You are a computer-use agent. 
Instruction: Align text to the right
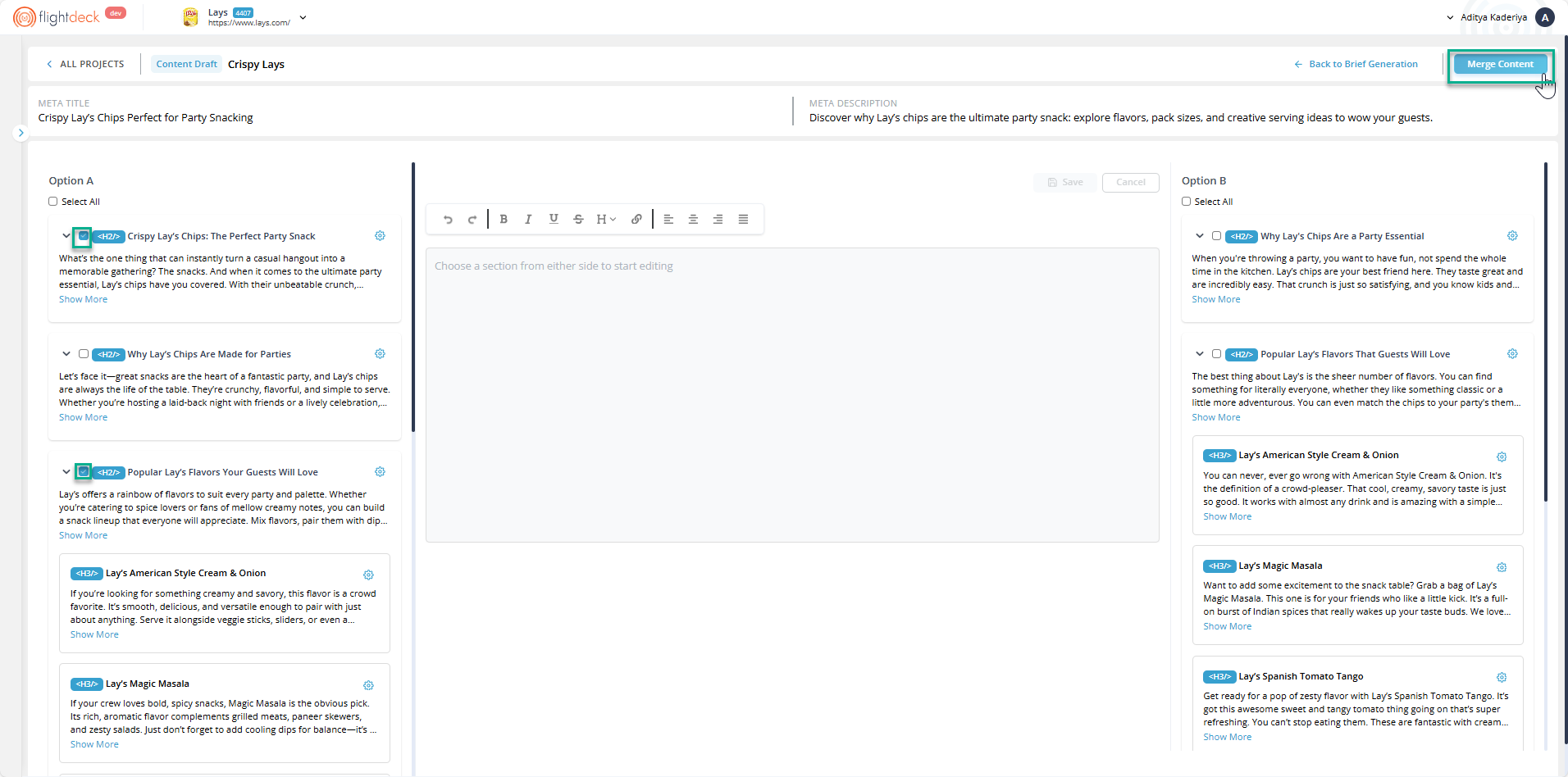click(x=718, y=219)
